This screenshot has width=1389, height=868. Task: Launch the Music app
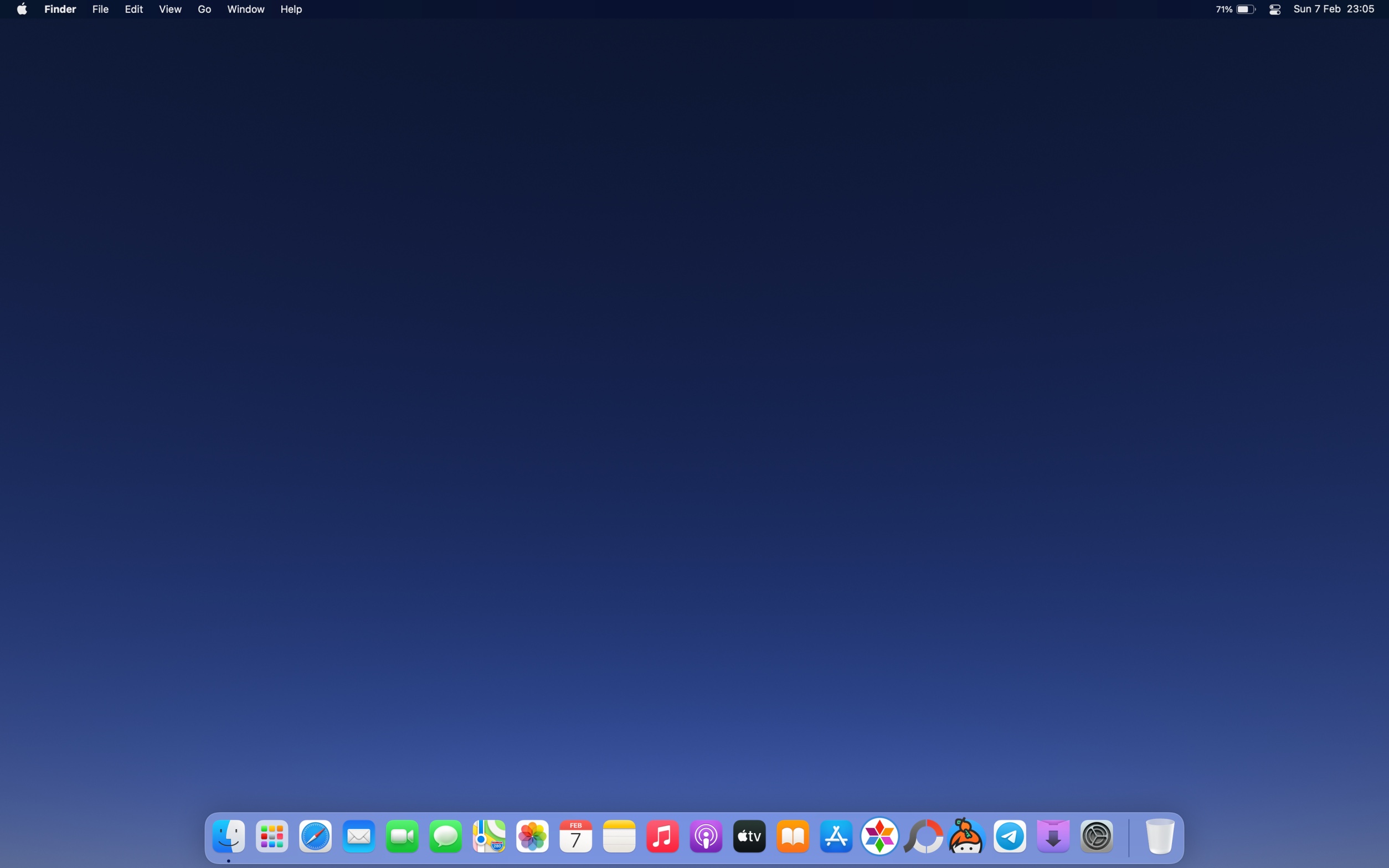point(662,836)
